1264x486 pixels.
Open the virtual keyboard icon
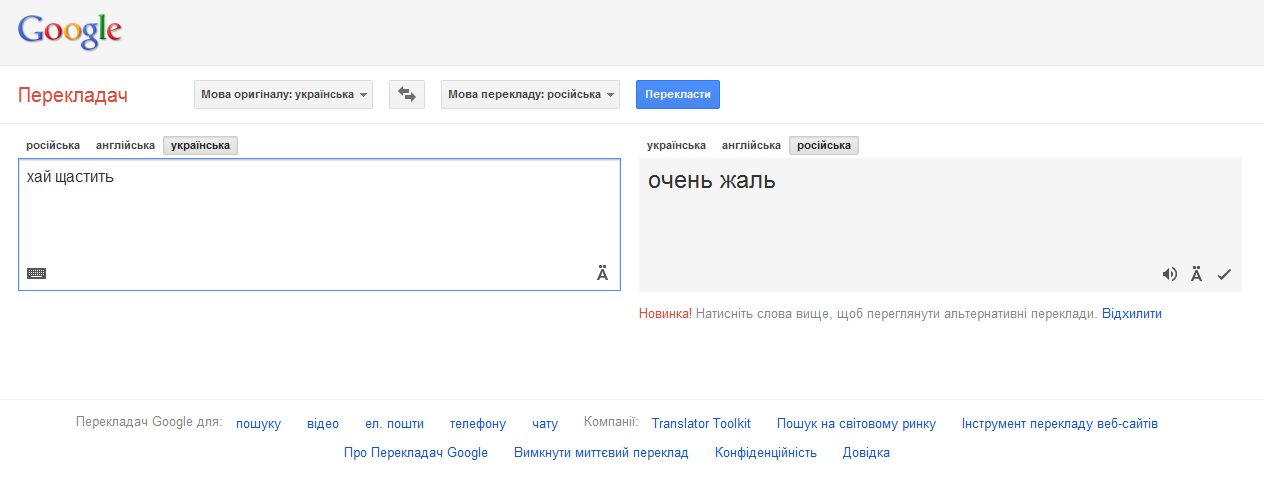[36, 273]
